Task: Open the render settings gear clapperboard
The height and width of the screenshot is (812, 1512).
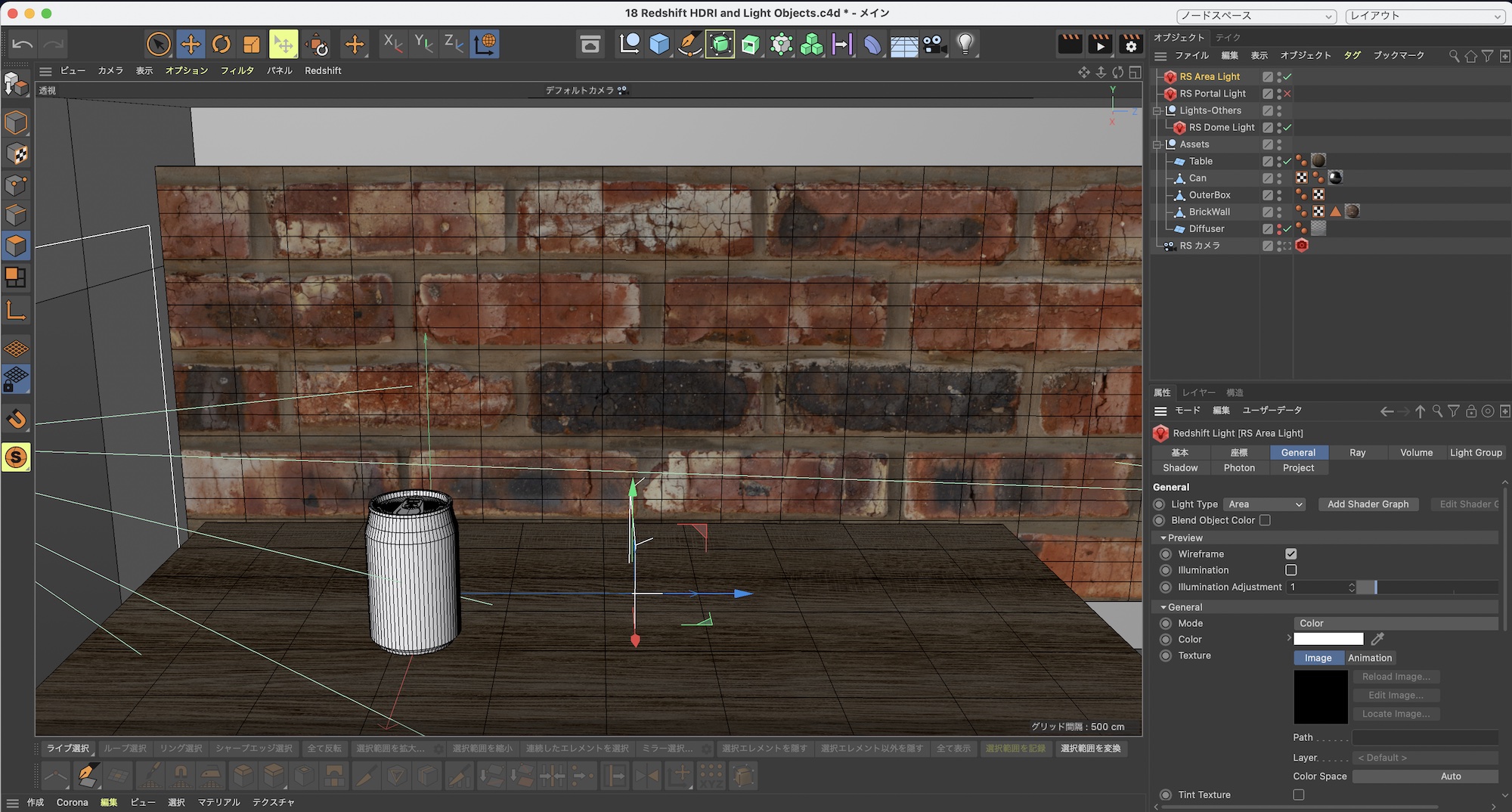Action: click(1130, 45)
